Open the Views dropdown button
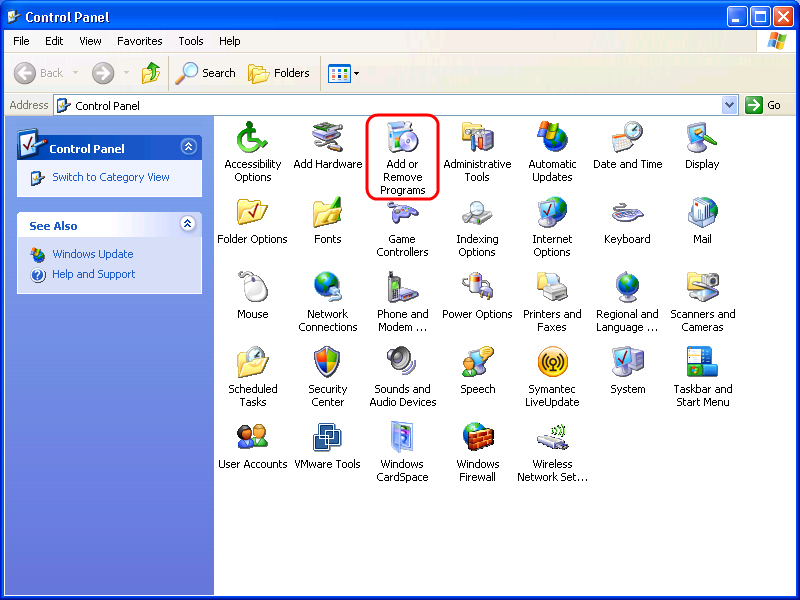The image size is (800, 600). tap(356, 73)
